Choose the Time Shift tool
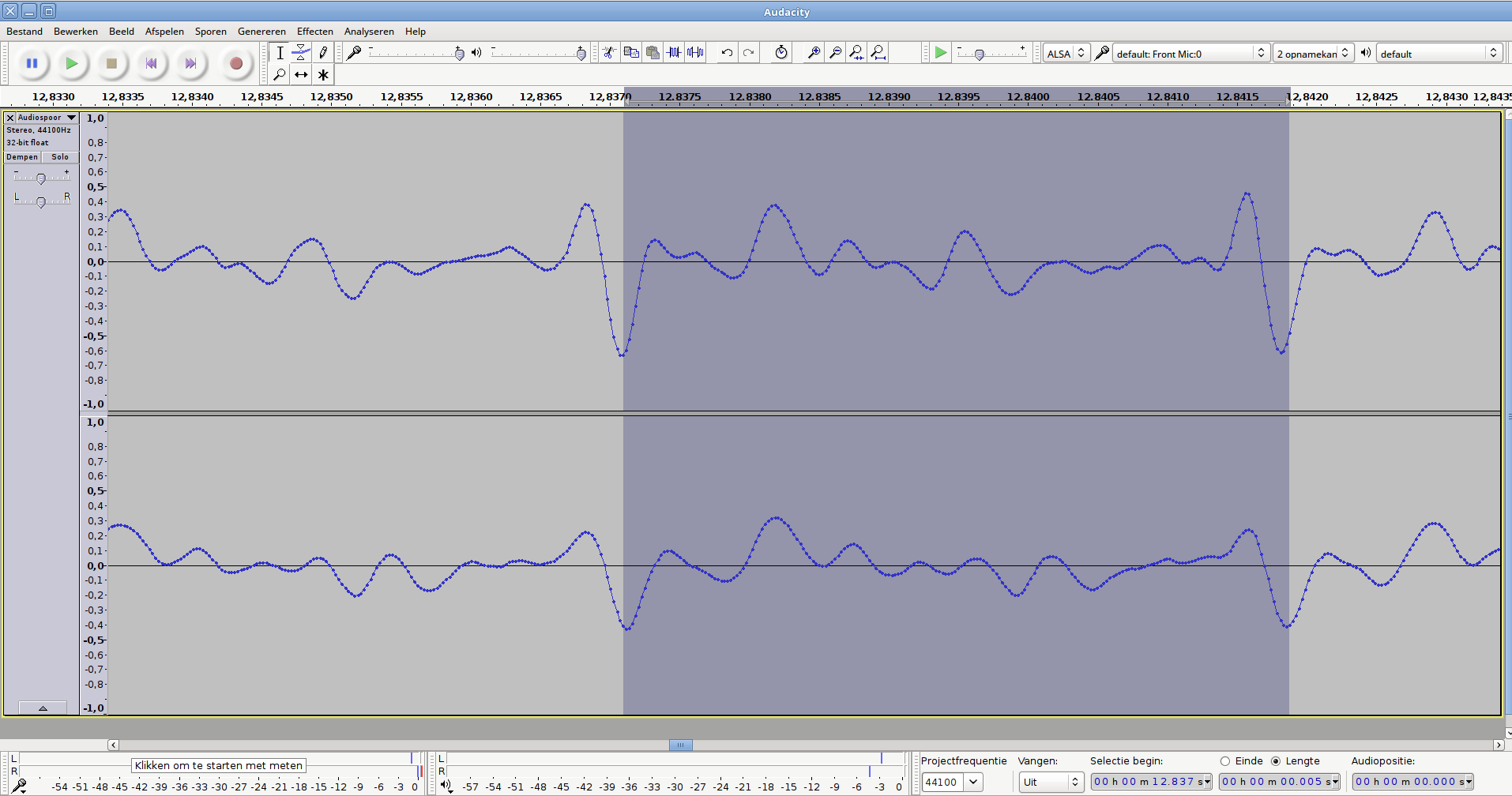 click(x=301, y=75)
